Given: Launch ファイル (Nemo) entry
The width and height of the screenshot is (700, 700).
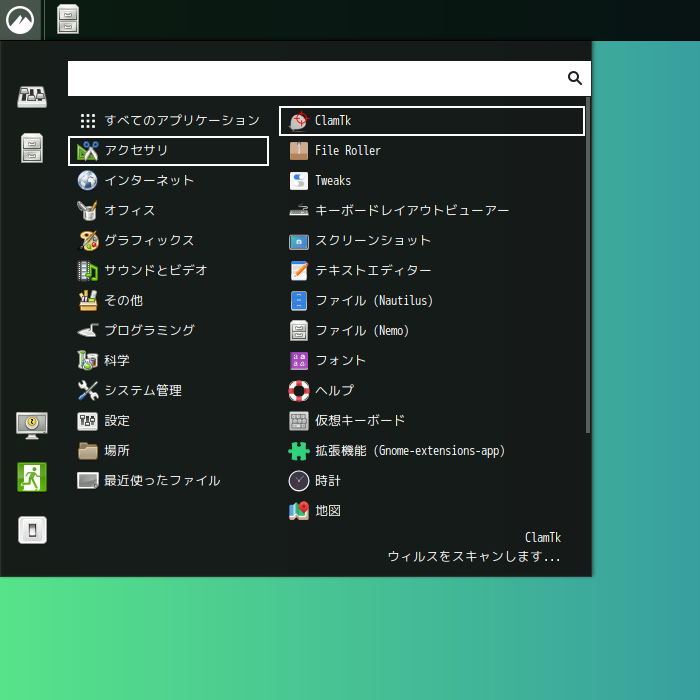Looking at the screenshot, I should point(361,331).
